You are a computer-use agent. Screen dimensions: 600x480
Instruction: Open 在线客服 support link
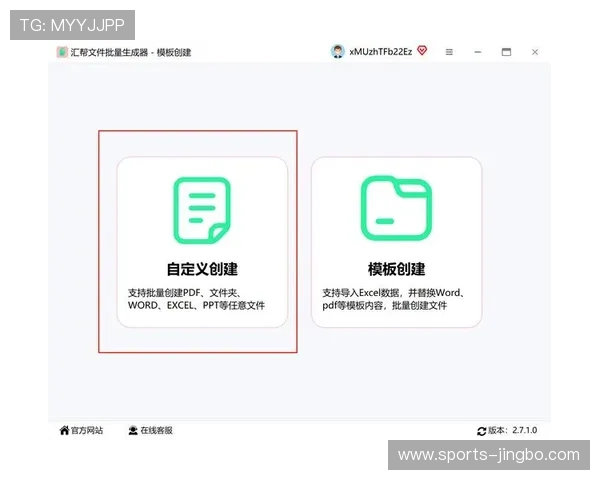tap(150, 430)
